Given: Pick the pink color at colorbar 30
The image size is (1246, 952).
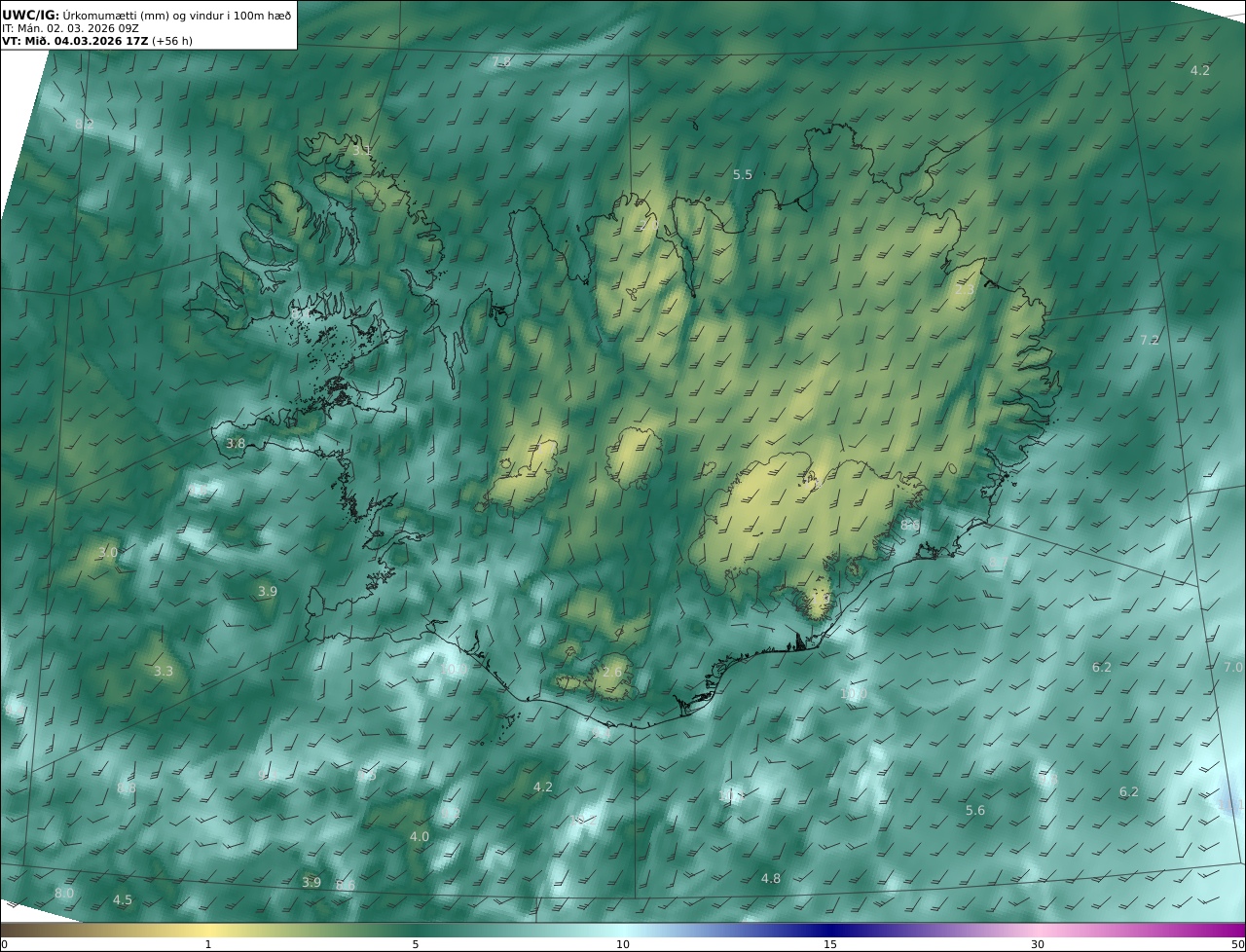Looking at the screenshot, I should click(x=1038, y=930).
